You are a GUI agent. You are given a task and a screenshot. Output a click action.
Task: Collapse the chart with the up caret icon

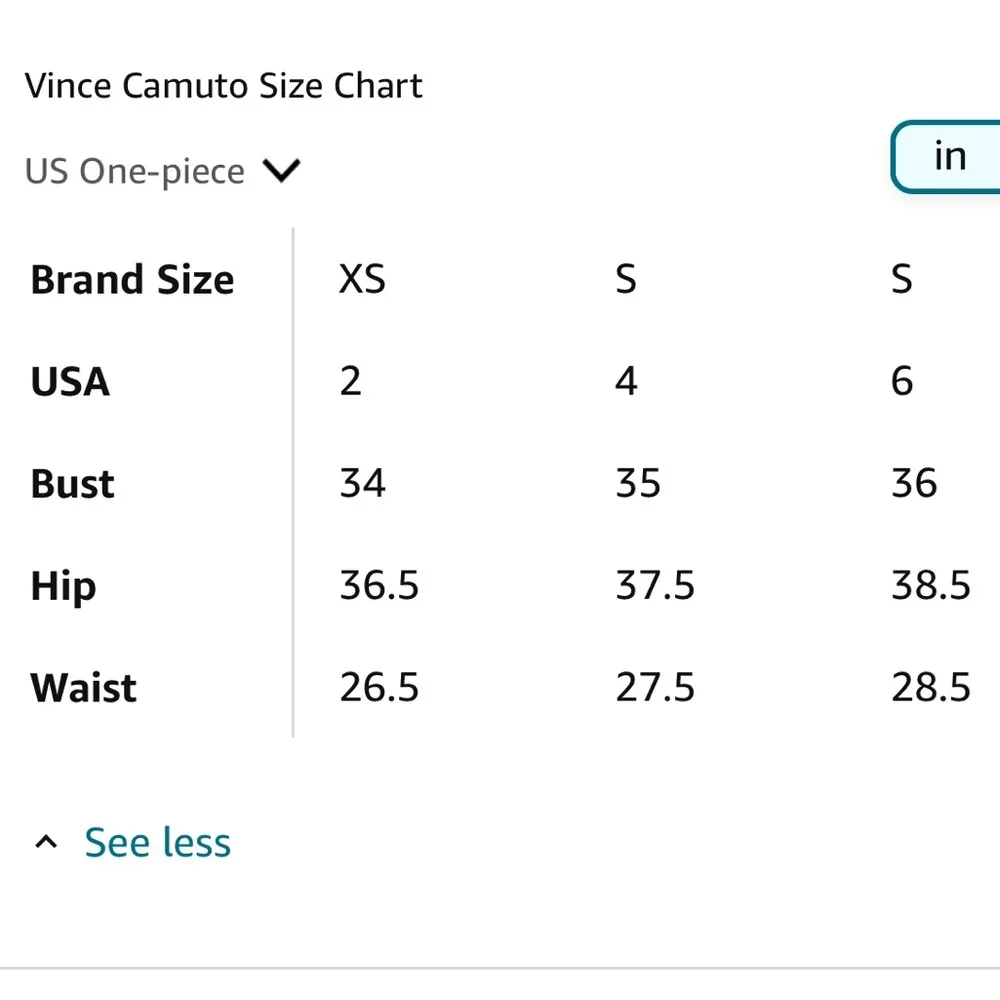(46, 843)
